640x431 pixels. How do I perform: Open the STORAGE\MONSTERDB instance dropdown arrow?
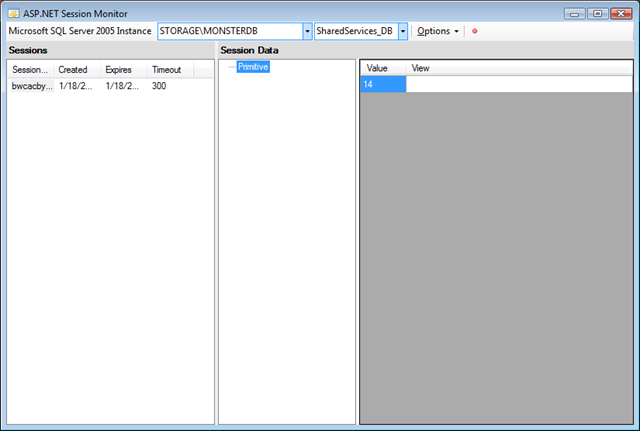tap(307, 31)
